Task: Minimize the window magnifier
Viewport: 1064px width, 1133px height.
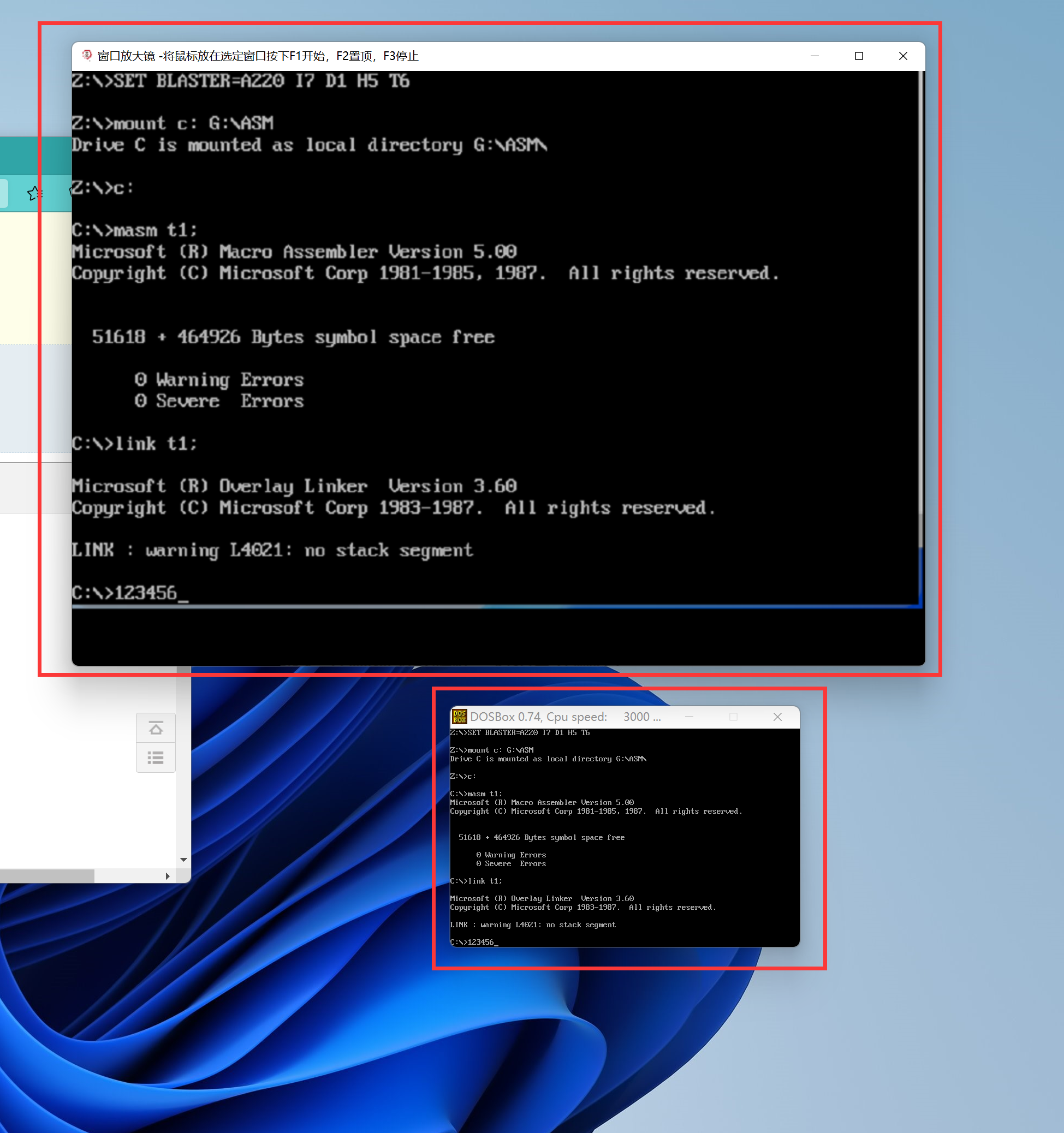Action: click(815, 56)
